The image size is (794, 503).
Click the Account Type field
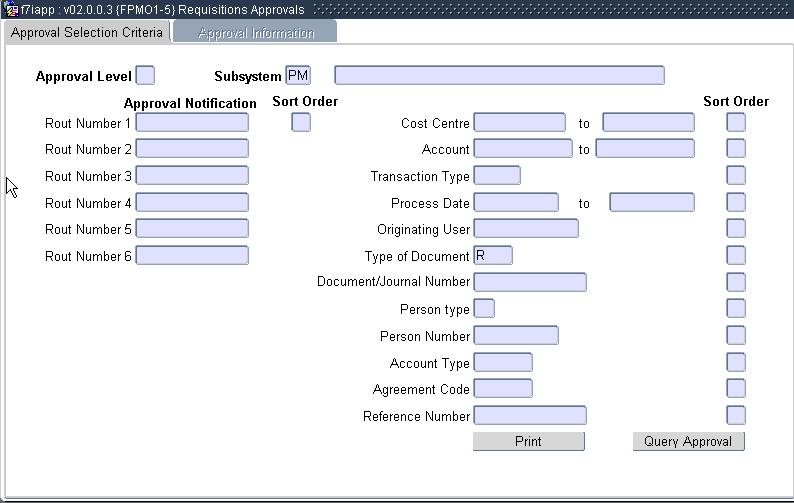503,363
